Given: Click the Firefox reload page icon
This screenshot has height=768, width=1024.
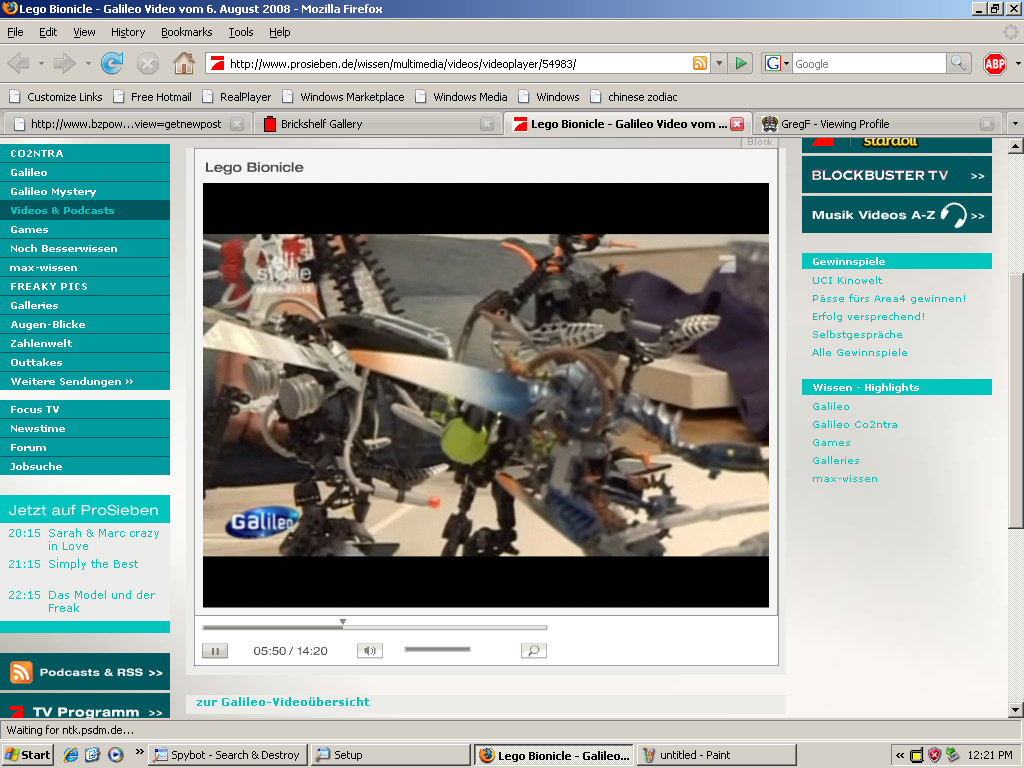Looking at the screenshot, I should point(112,63).
